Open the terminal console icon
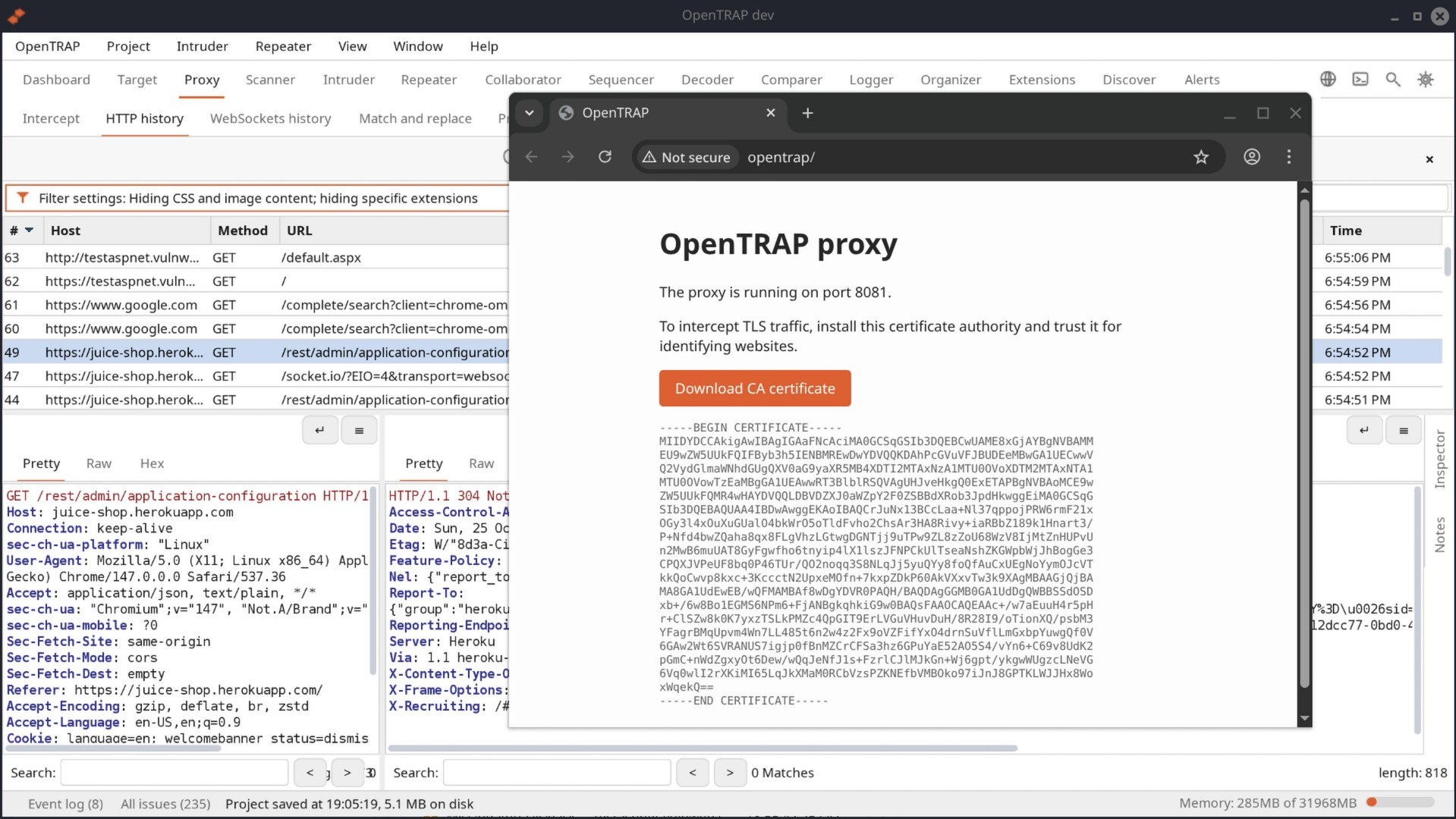 click(x=1360, y=79)
